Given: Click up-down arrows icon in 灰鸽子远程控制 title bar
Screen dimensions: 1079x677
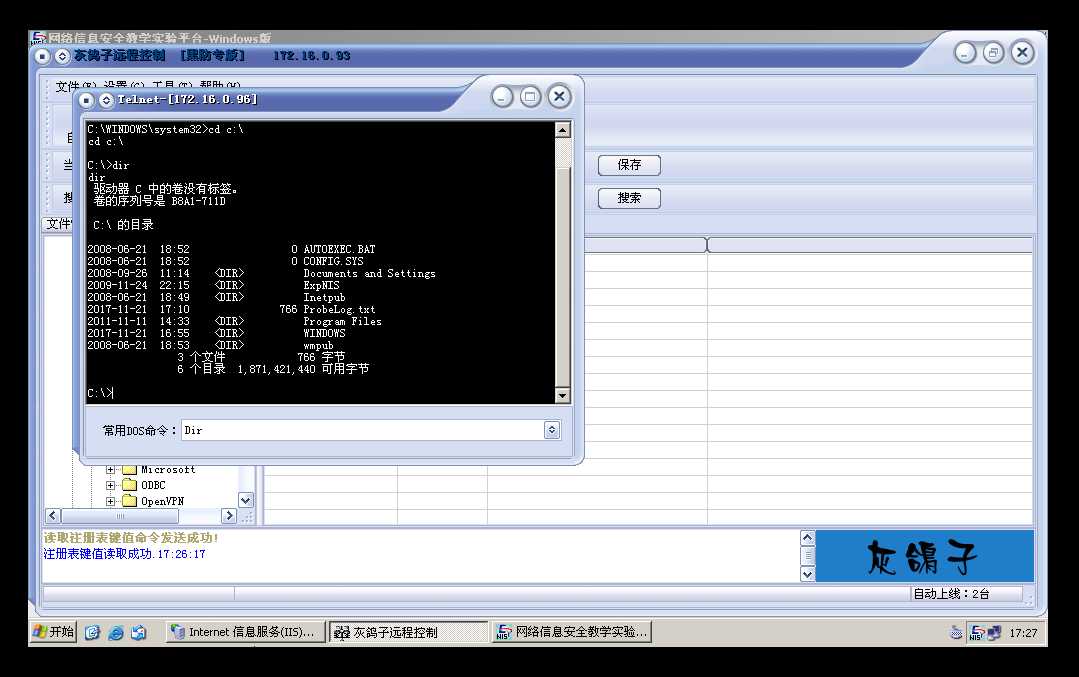Looking at the screenshot, I should [62, 56].
